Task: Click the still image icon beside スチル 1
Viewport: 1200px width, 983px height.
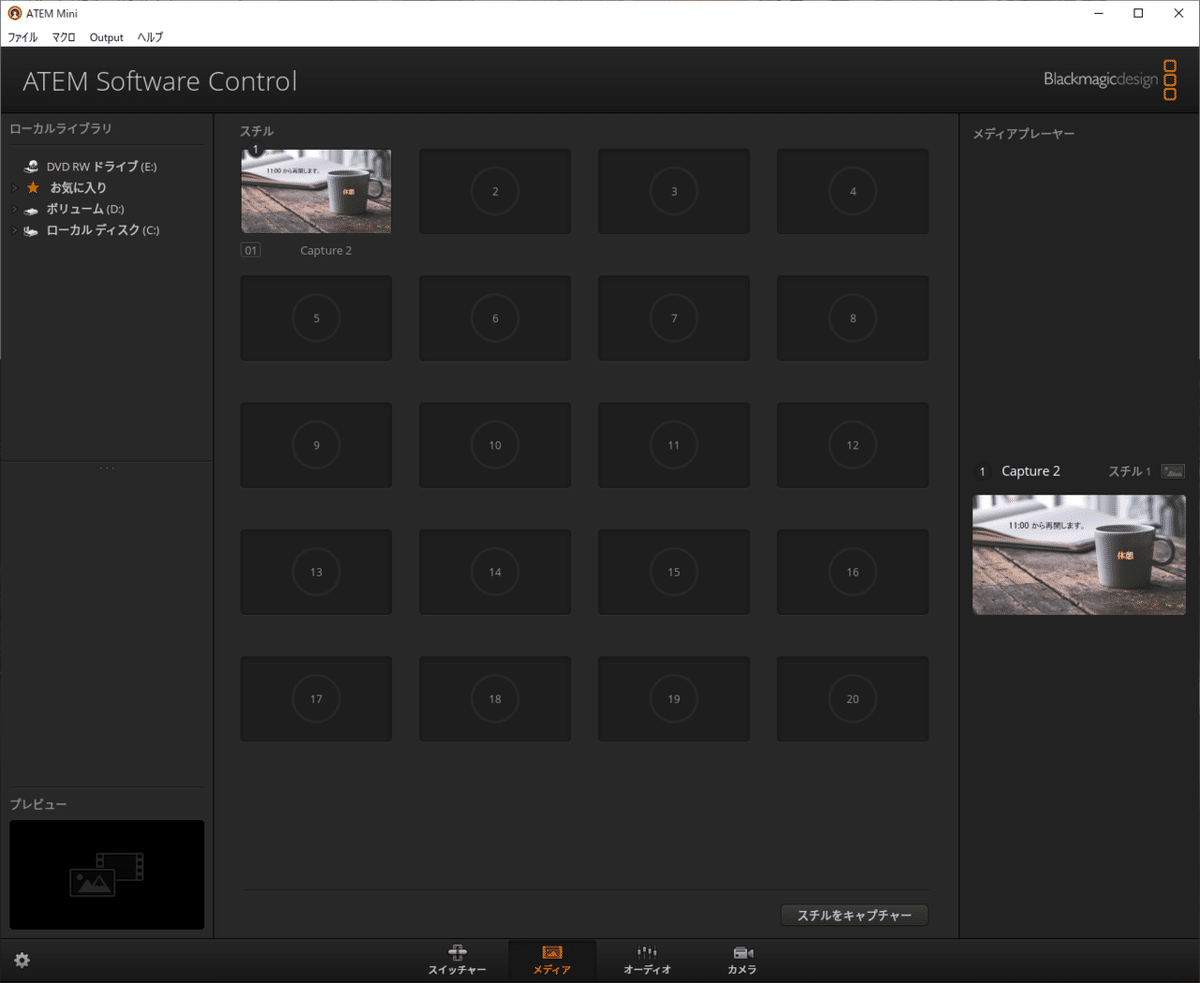Action: 1173,471
